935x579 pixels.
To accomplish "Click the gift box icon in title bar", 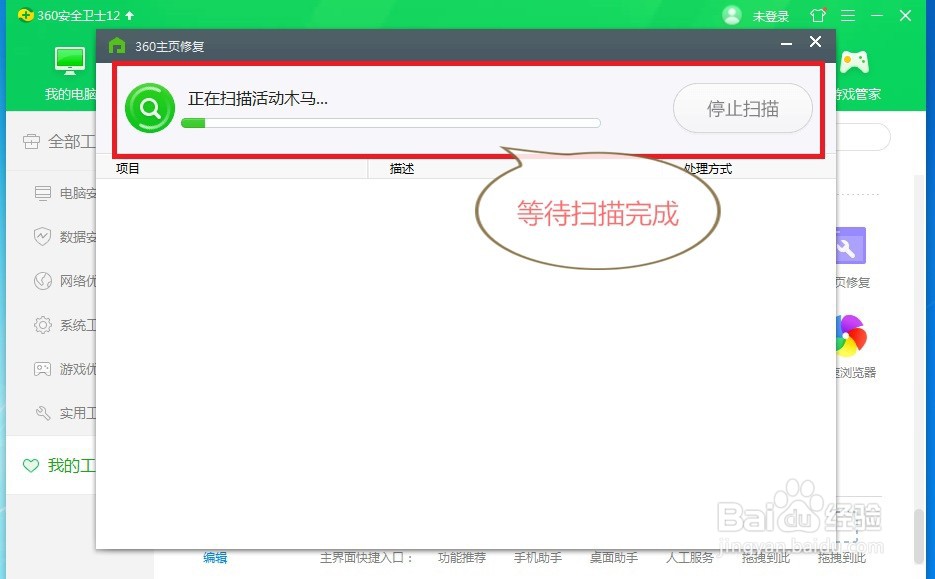I will point(815,15).
